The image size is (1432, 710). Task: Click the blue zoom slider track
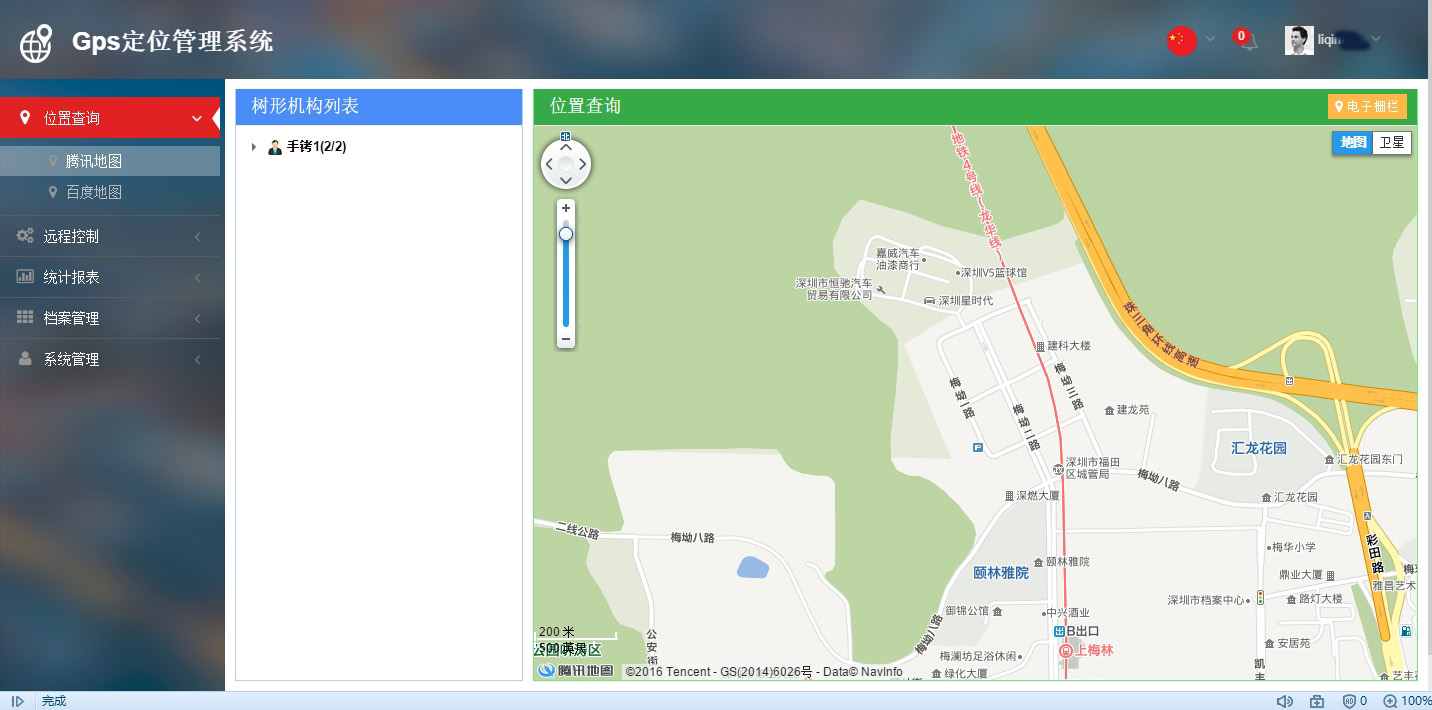coord(566,285)
